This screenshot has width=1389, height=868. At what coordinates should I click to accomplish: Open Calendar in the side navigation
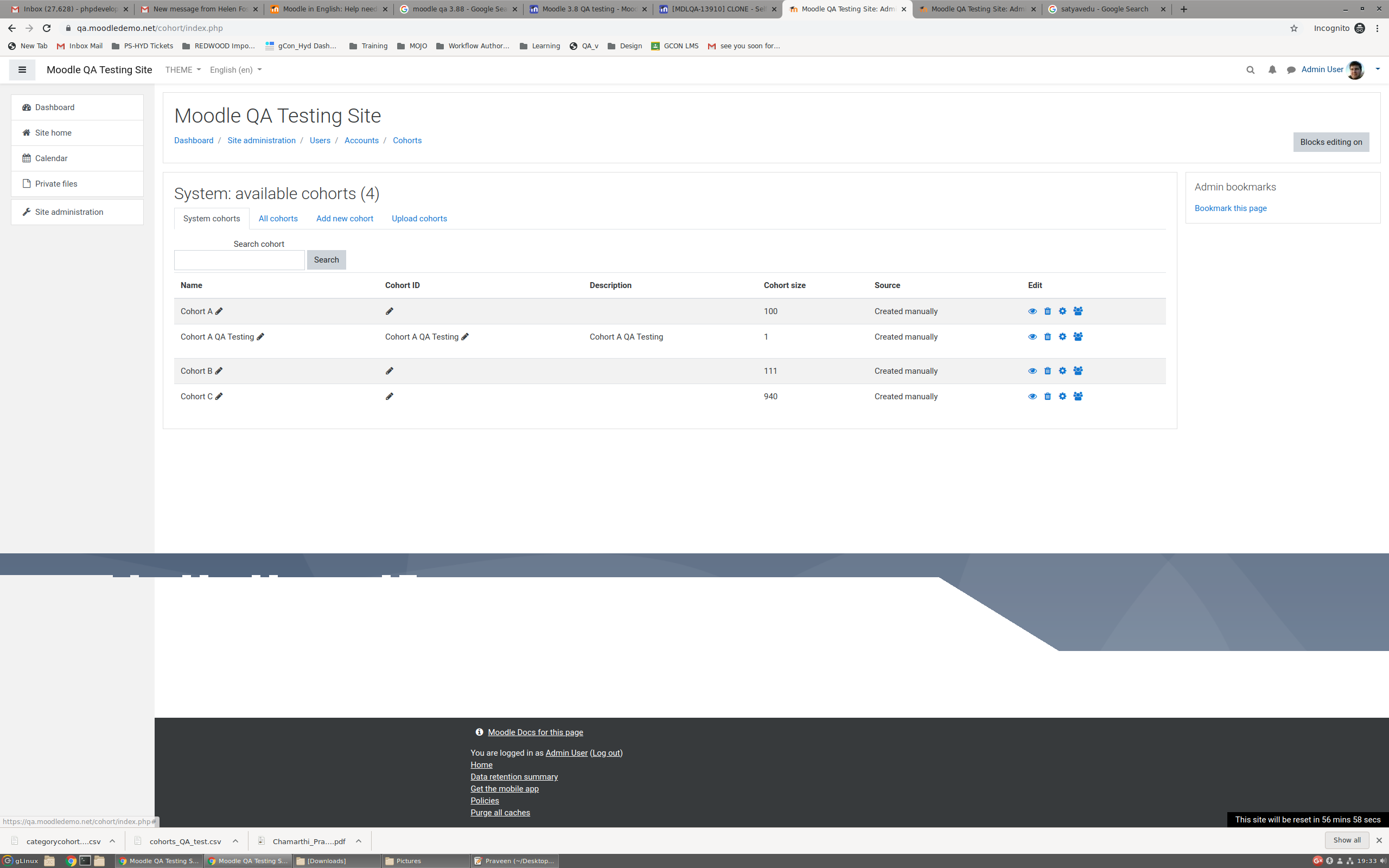click(x=77, y=158)
